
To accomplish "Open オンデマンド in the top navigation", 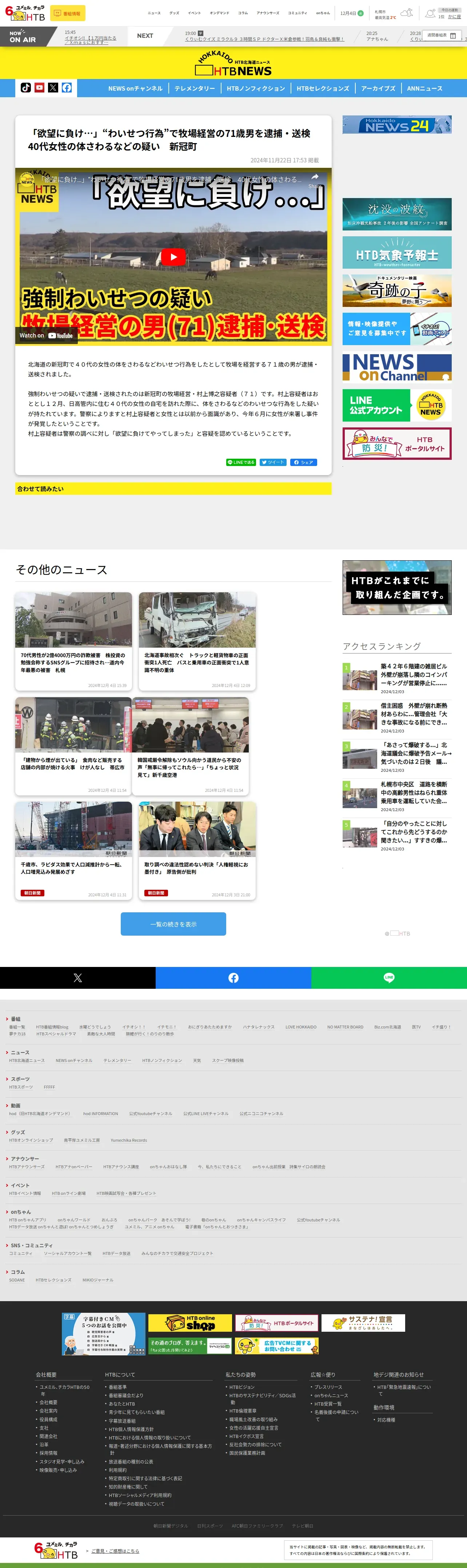I will point(220,13).
